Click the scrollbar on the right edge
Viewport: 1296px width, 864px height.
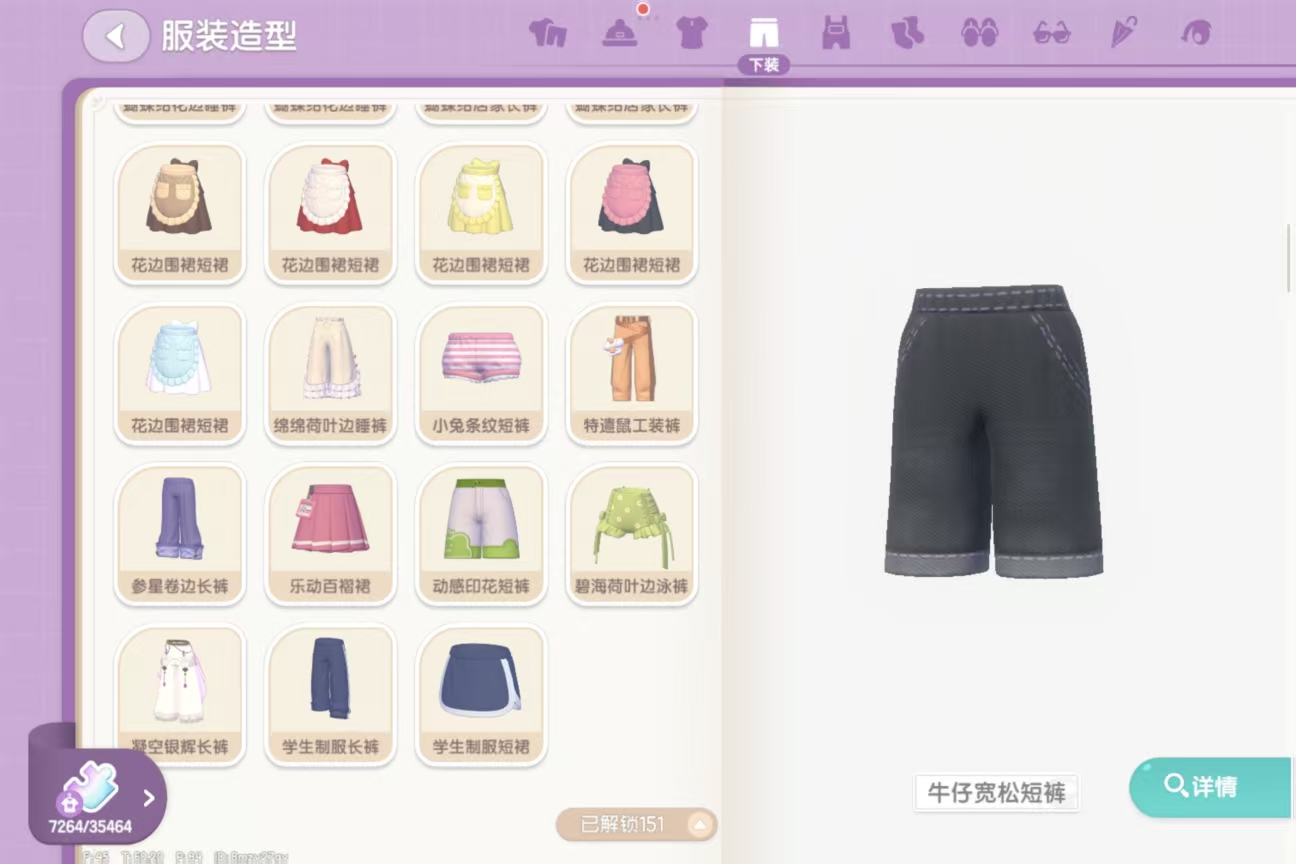[1288, 258]
